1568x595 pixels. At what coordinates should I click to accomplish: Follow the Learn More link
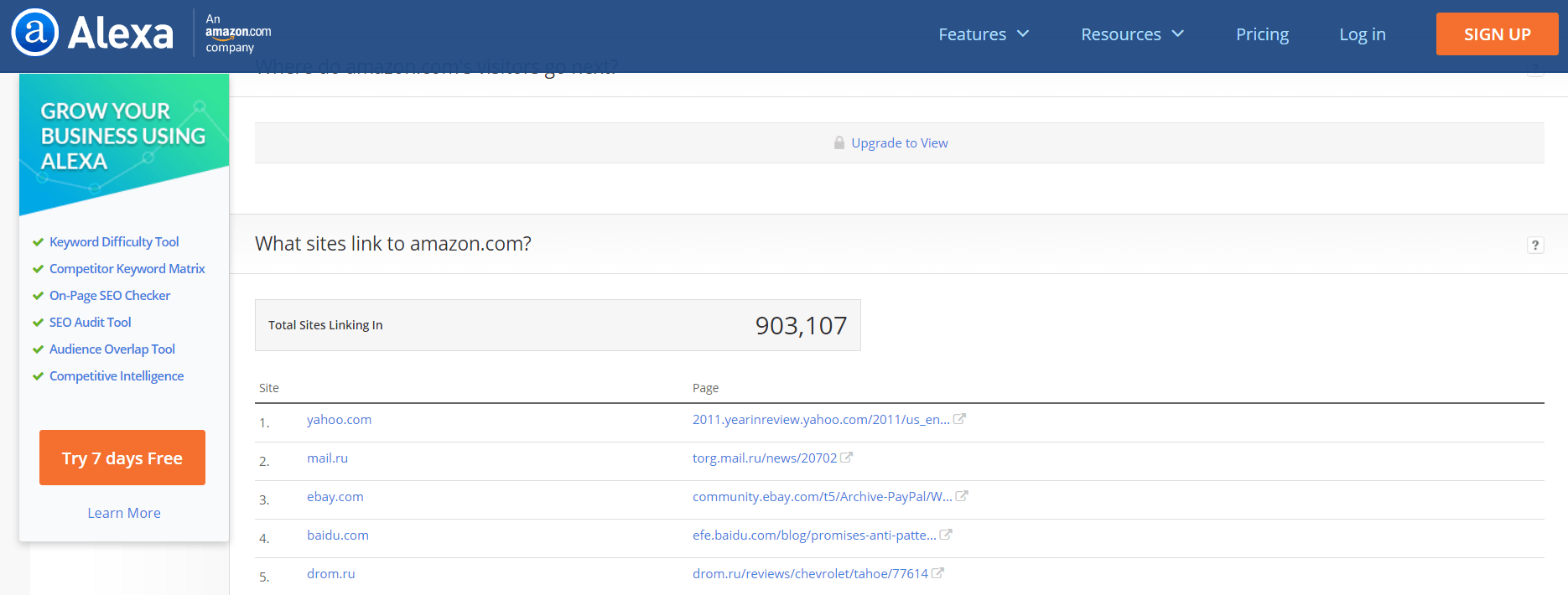pyautogui.click(x=124, y=513)
